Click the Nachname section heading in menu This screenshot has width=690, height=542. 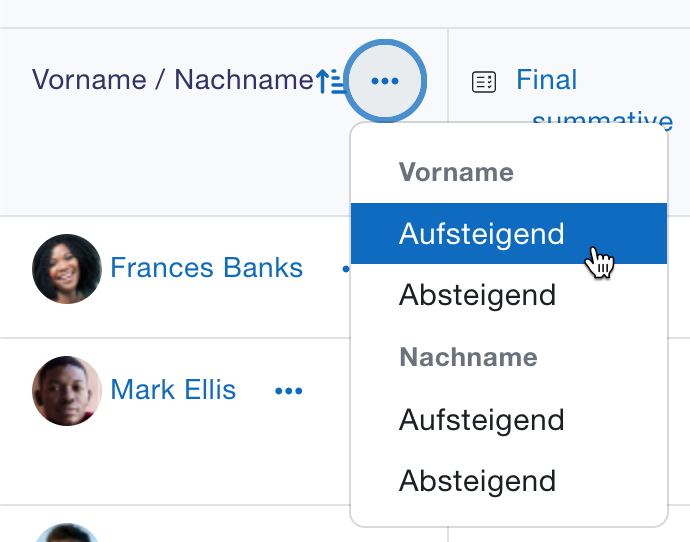click(468, 357)
